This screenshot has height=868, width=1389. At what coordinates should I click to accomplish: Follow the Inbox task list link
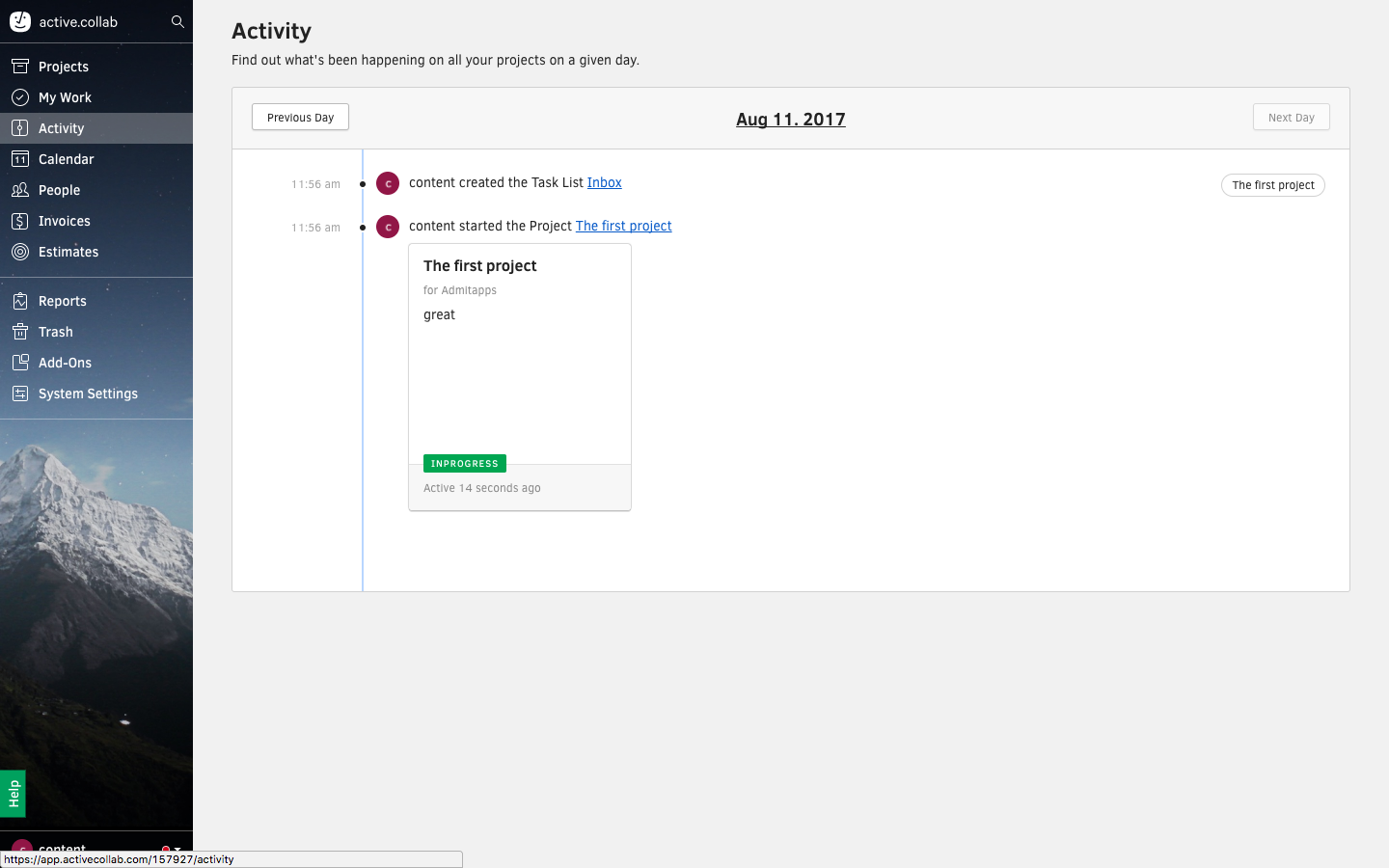coord(604,182)
